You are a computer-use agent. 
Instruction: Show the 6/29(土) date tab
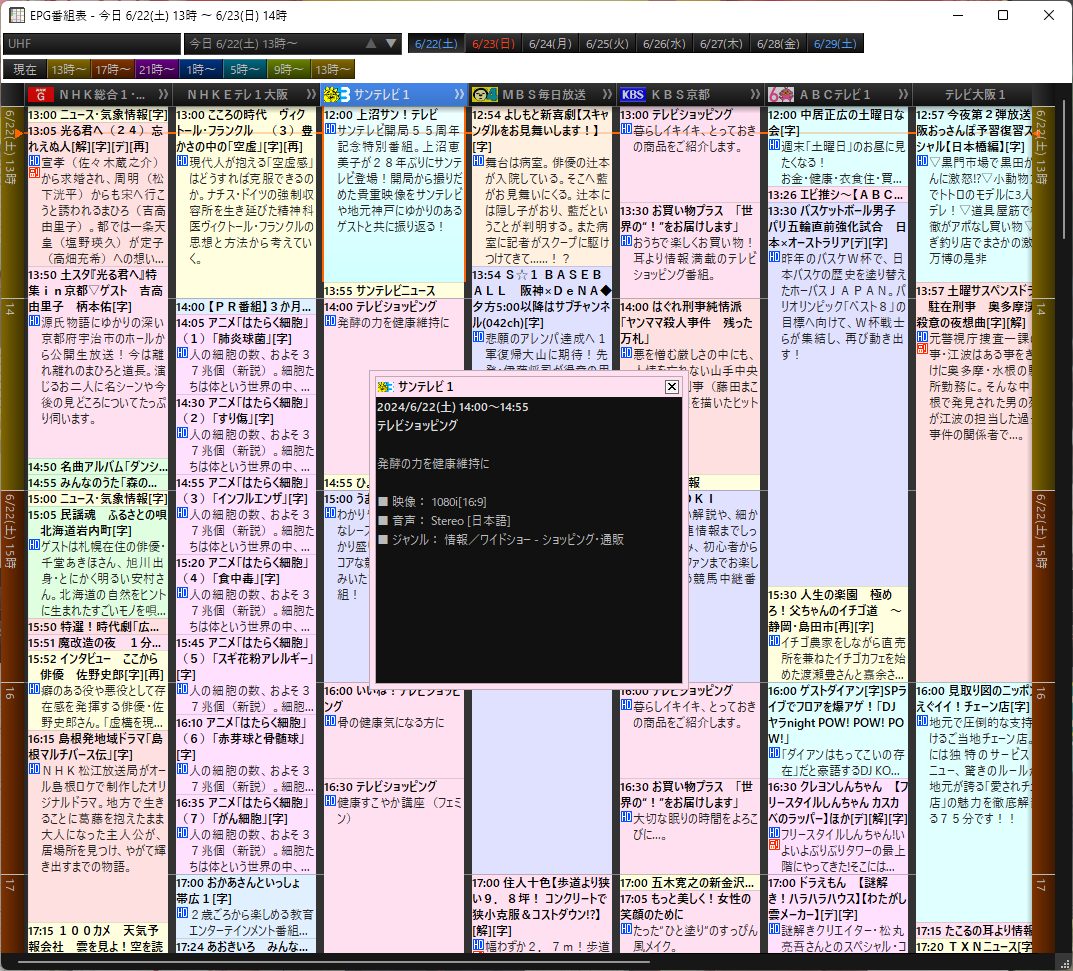pos(835,44)
